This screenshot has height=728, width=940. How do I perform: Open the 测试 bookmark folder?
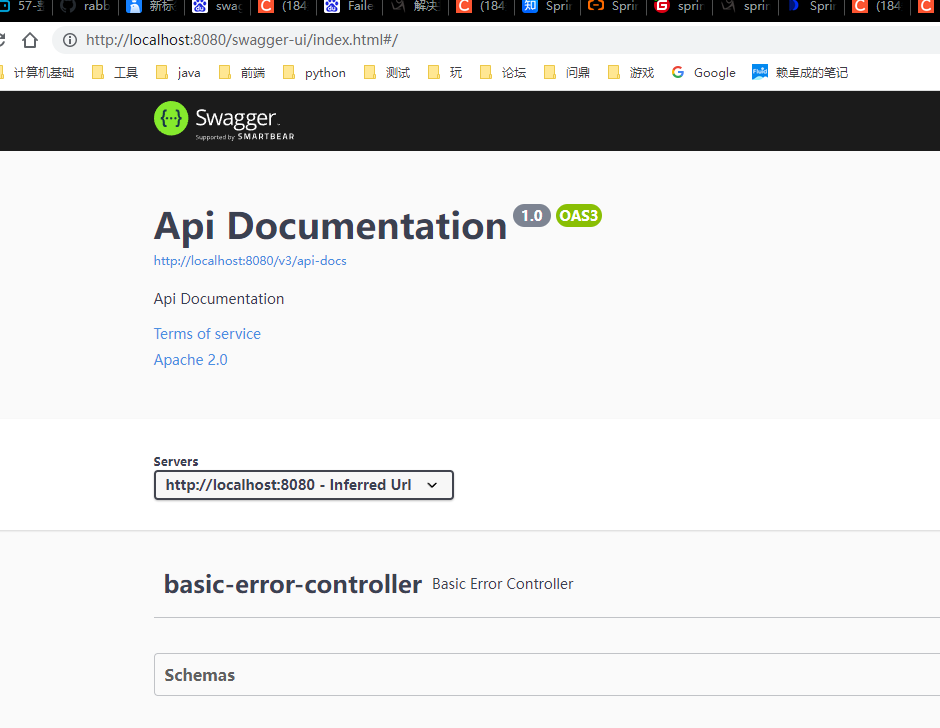(387, 73)
